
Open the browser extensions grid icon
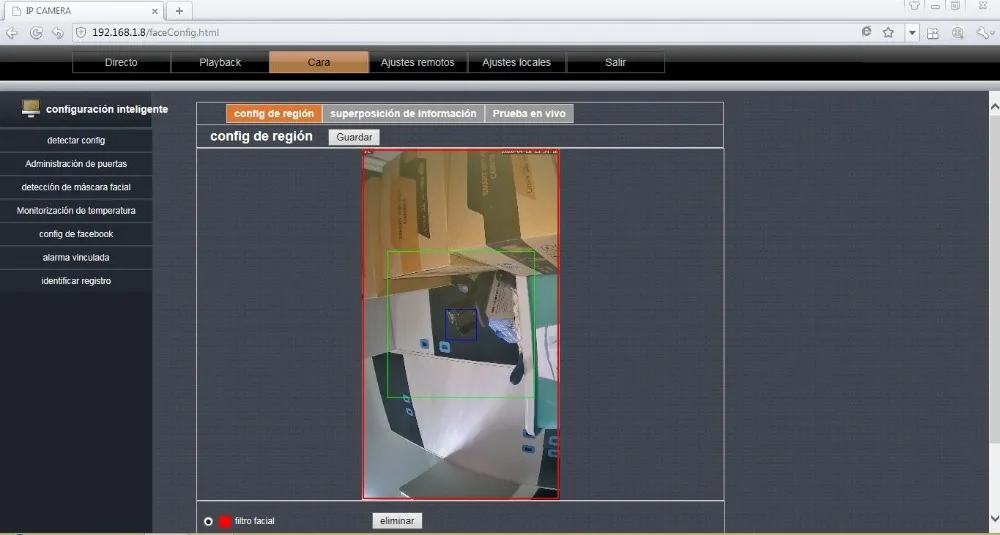[x=933, y=33]
